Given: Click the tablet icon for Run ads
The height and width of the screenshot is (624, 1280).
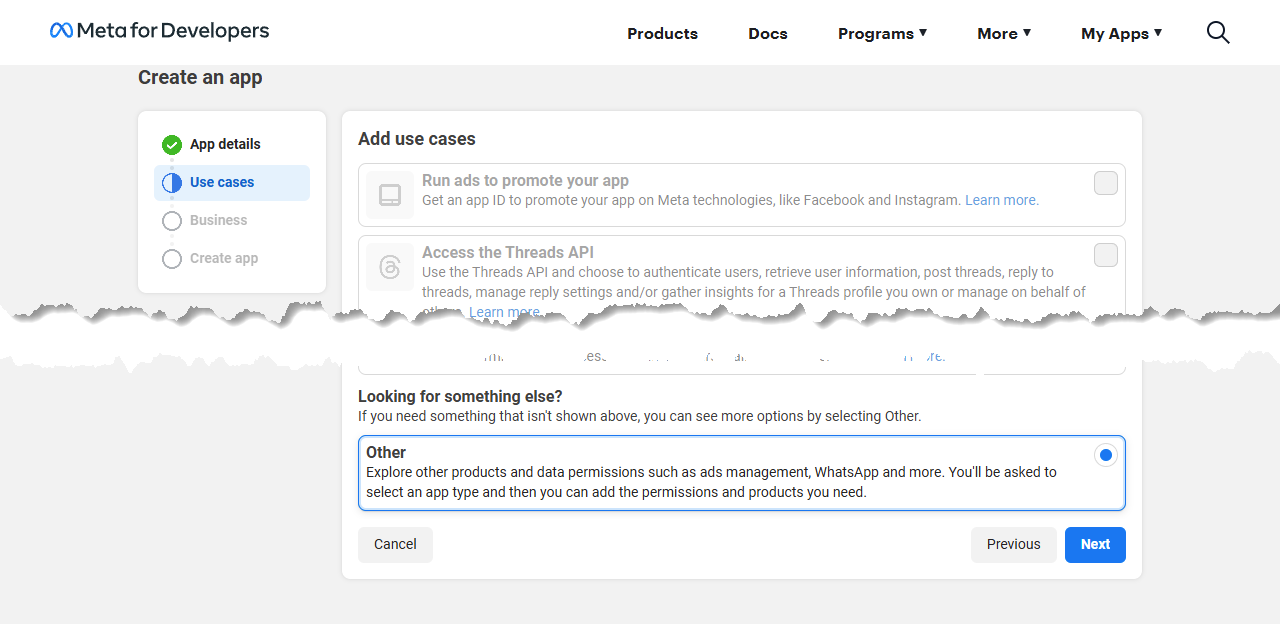Looking at the screenshot, I should pos(390,195).
